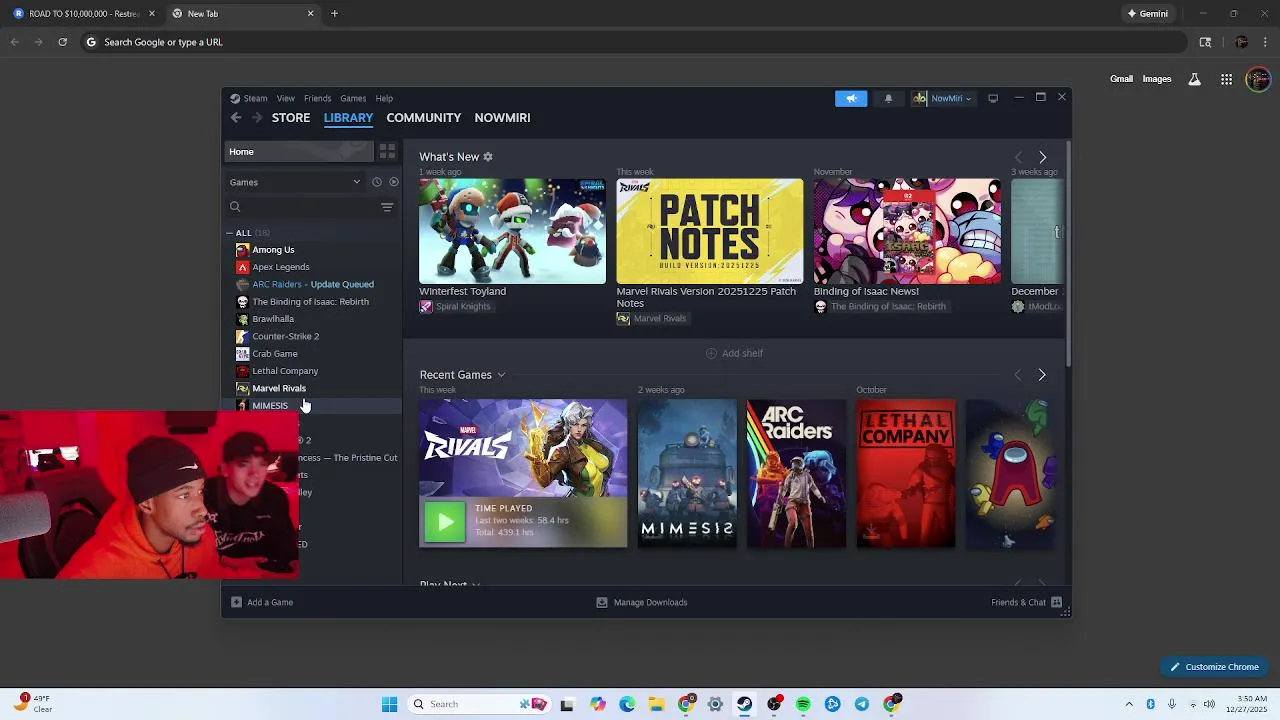Open Among Us recent game cover
This screenshot has height=720, width=1280.
[1010, 474]
